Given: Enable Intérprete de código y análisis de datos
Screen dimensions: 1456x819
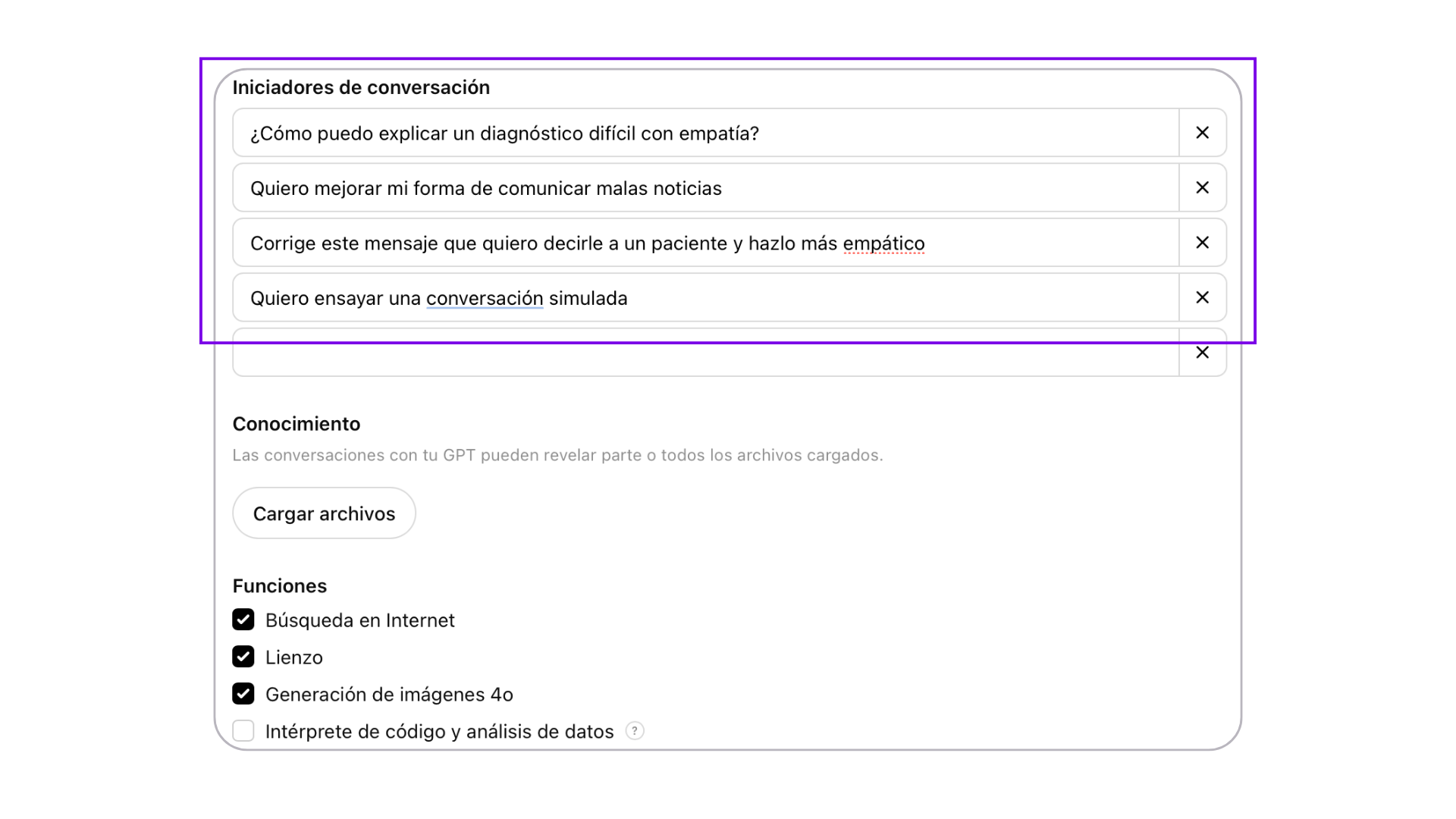Looking at the screenshot, I should (243, 731).
